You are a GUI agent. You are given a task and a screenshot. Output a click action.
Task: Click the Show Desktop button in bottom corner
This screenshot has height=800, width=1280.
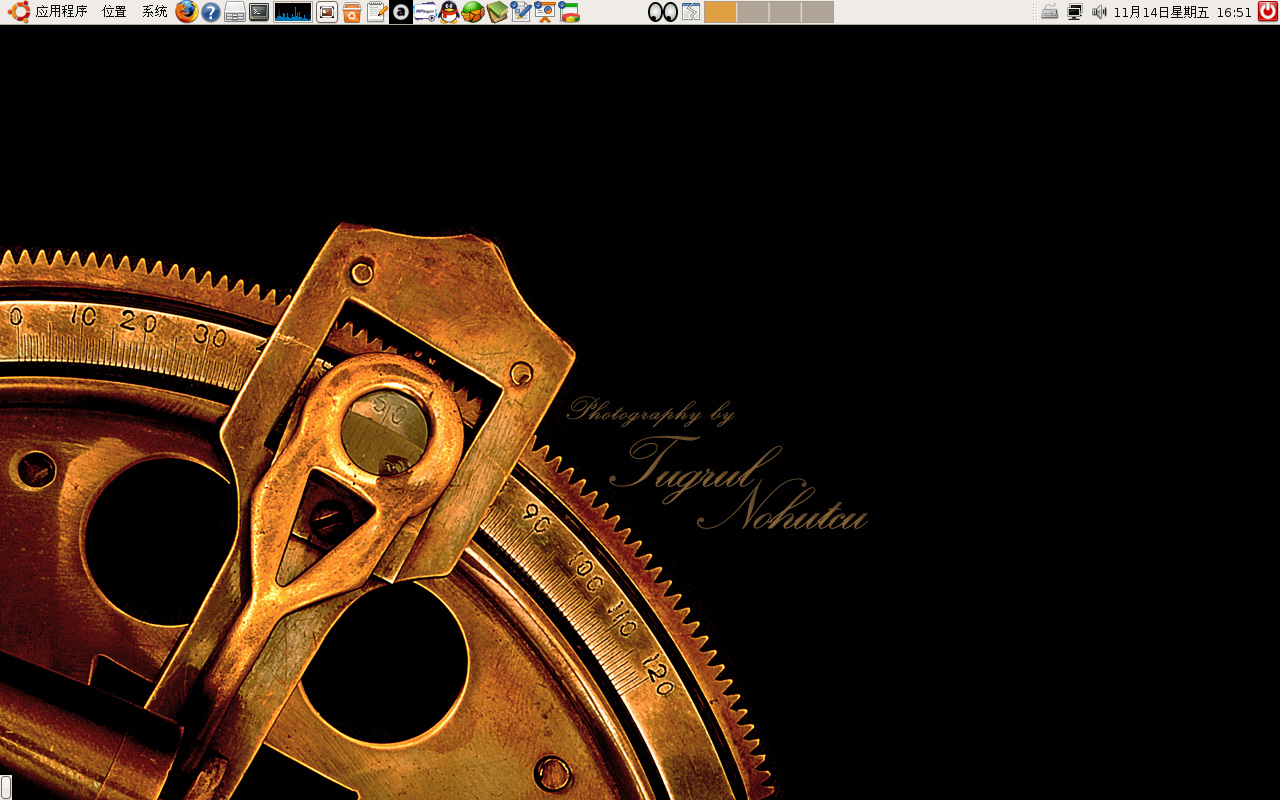click(6, 787)
